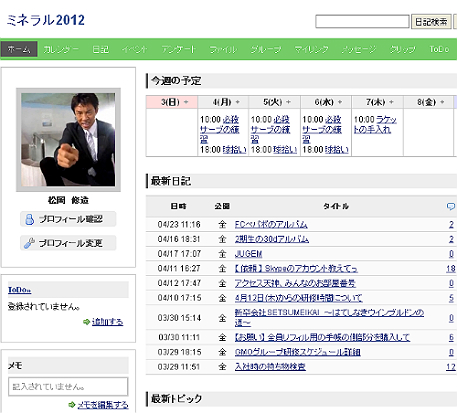Add an event on 6(水) via plus icon

click(340, 102)
